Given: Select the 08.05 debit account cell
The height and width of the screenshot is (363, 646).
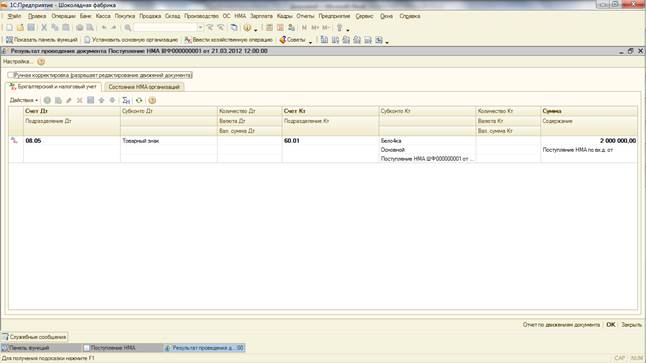Looking at the screenshot, I should click(x=72, y=141).
